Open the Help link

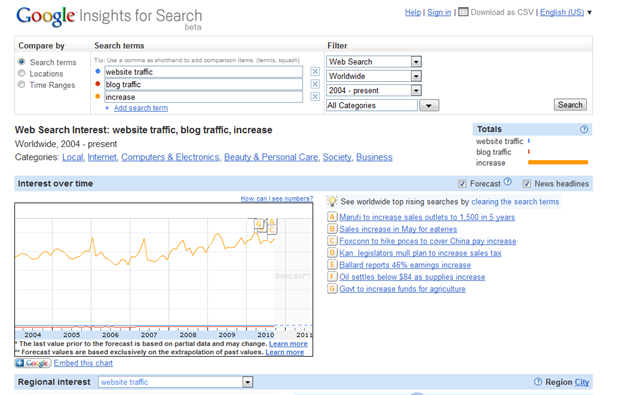(x=413, y=12)
